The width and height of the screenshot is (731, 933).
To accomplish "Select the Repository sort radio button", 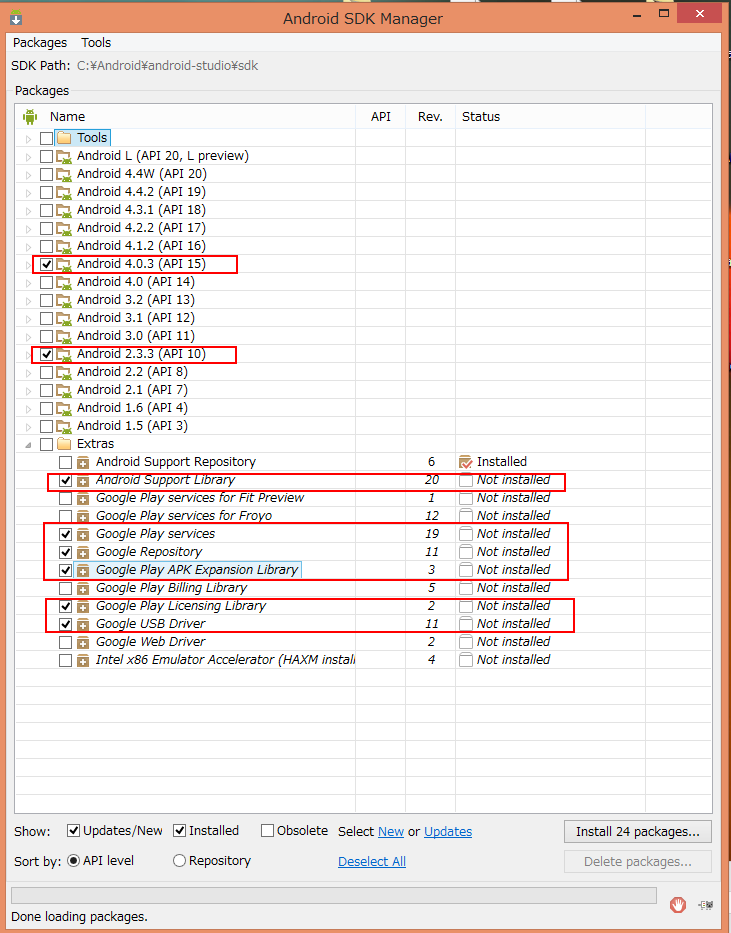I will click(x=180, y=860).
